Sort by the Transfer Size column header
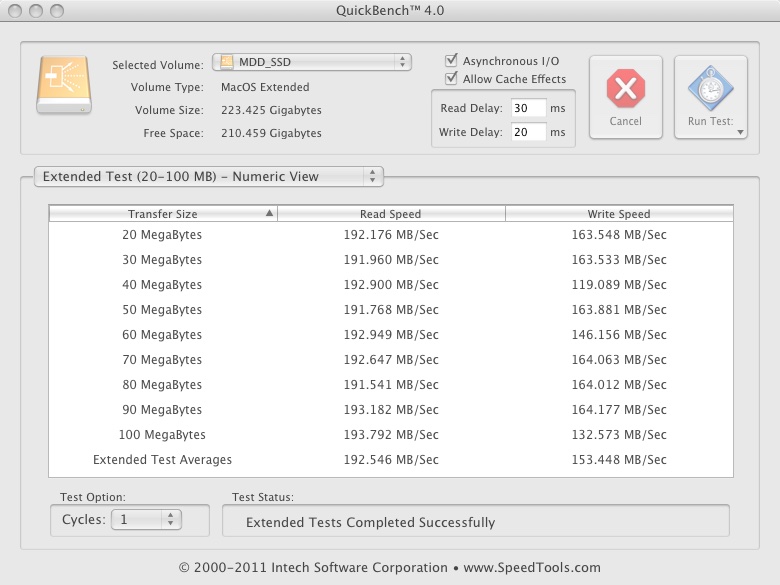780x585 pixels. pos(163,214)
